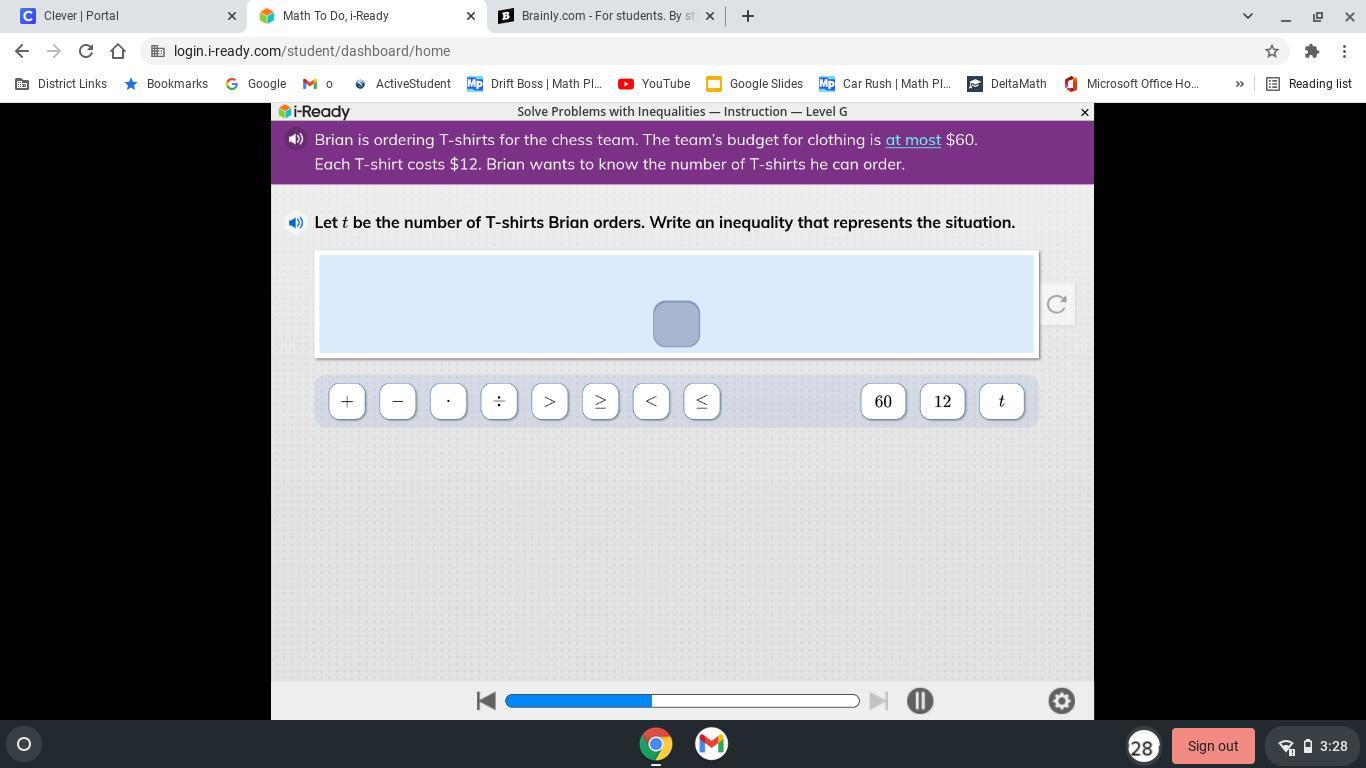Image resolution: width=1366 pixels, height=768 pixels.
Task: Select the greater than symbol tile
Action: [x=550, y=401]
